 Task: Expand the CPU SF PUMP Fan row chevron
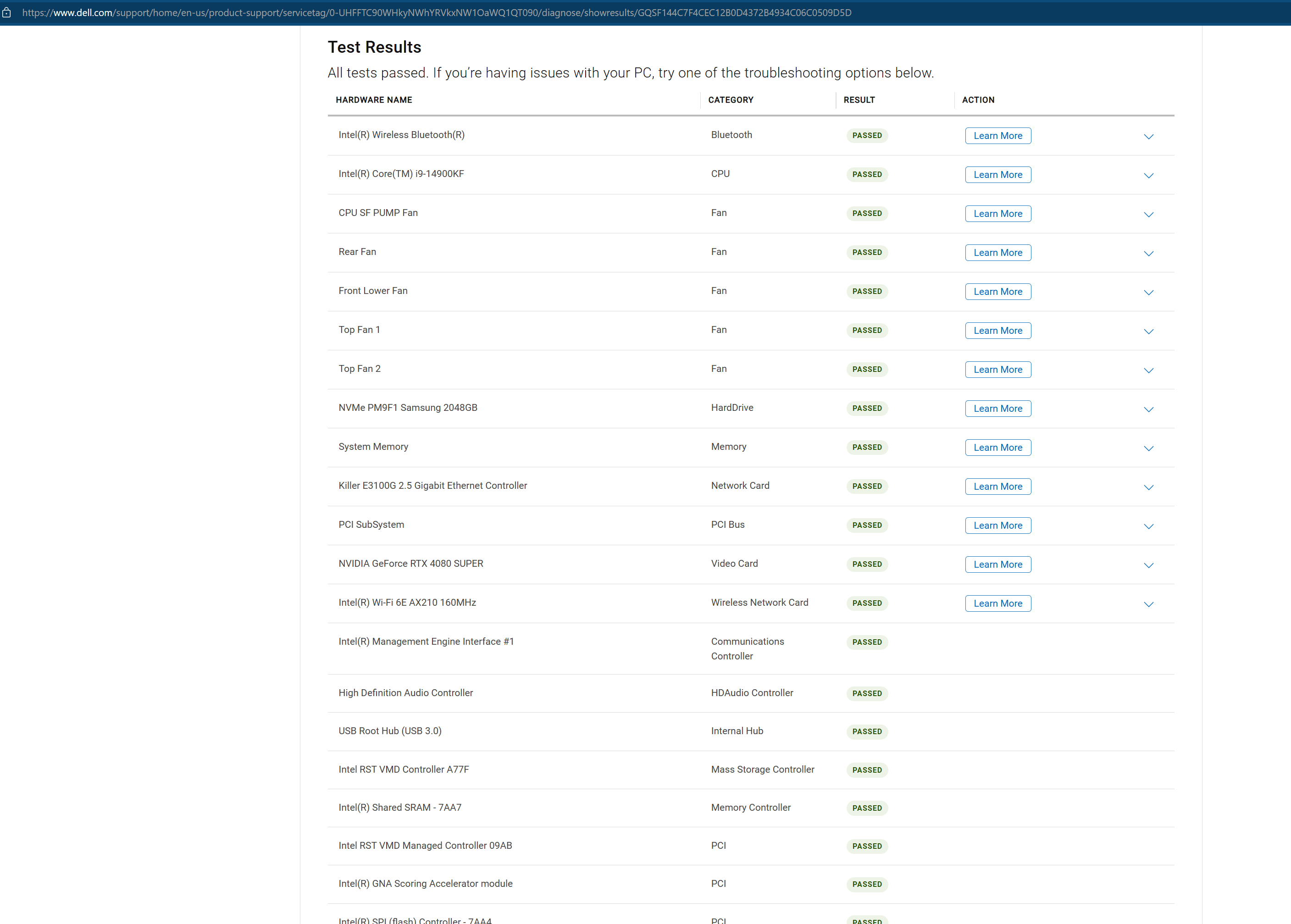tap(1148, 215)
